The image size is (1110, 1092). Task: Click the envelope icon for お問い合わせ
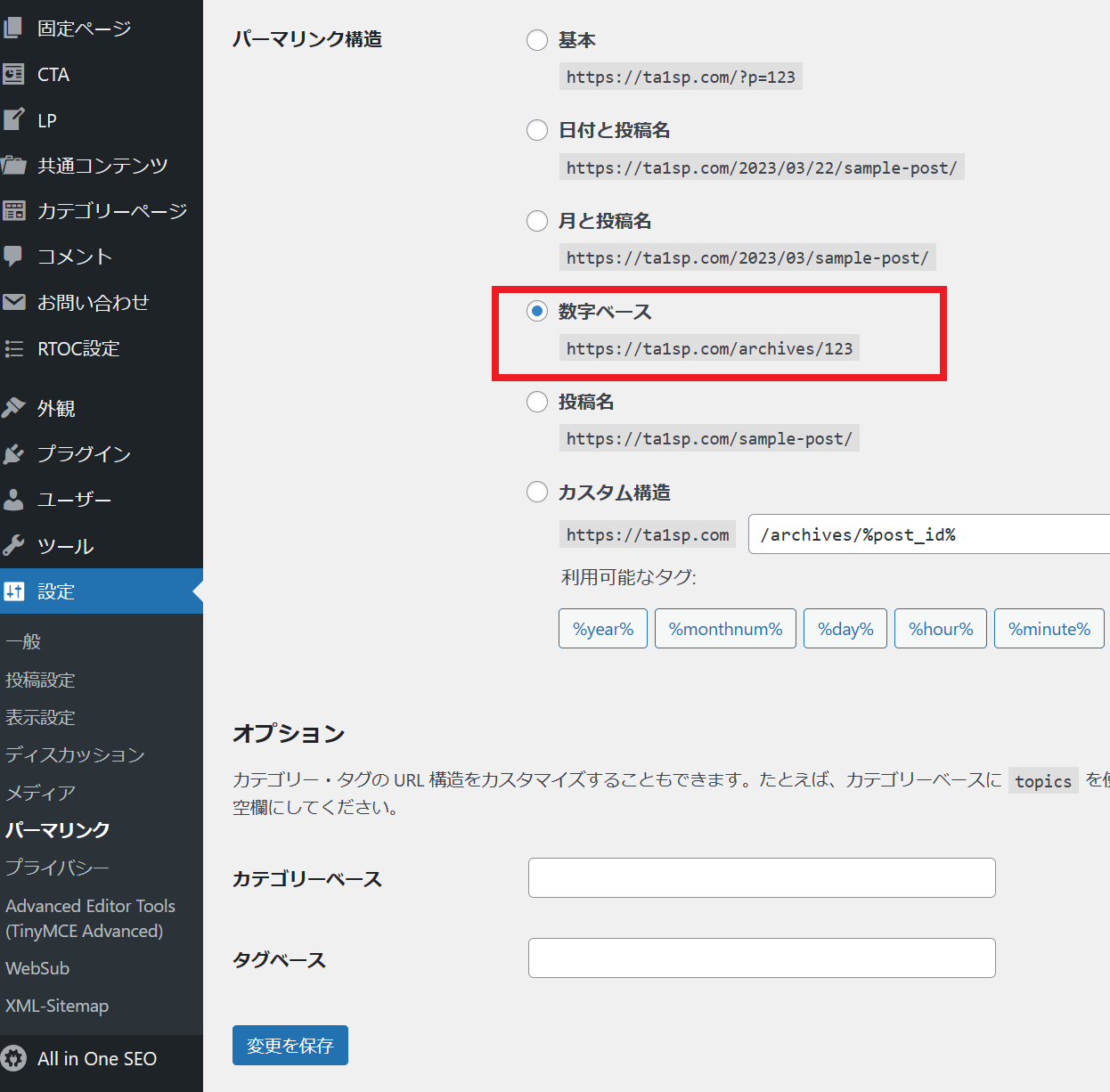click(x=13, y=302)
